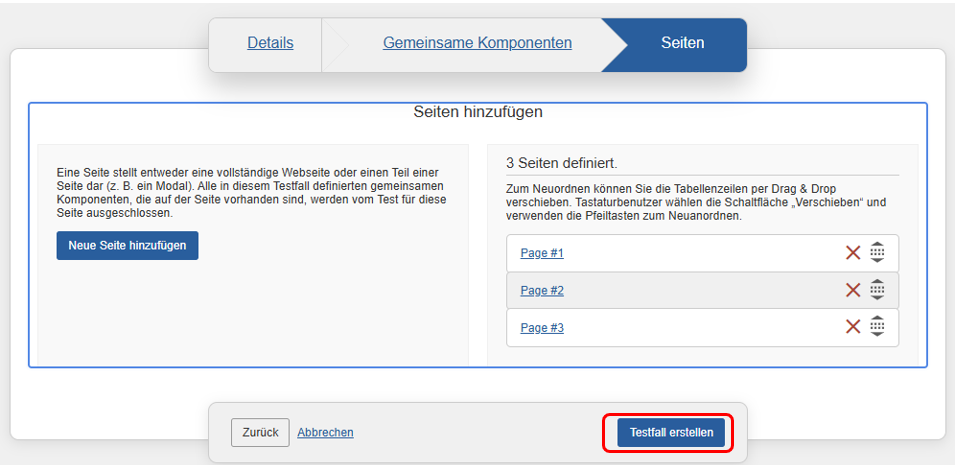Viewport: 955px width, 465px height.
Task: Select the move handle for Page #1
Action: [877, 253]
